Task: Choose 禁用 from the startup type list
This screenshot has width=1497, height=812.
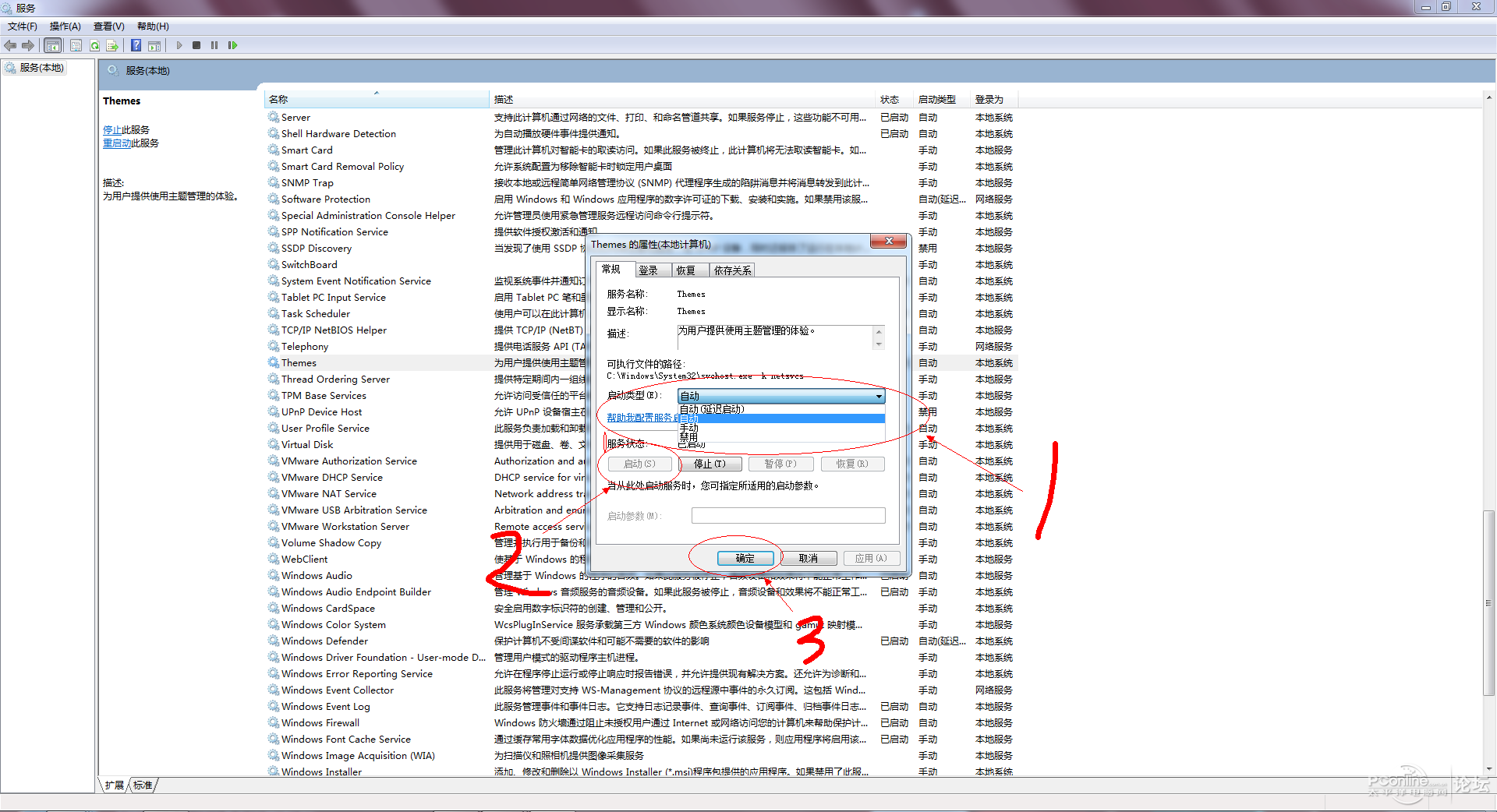Action: point(781,437)
